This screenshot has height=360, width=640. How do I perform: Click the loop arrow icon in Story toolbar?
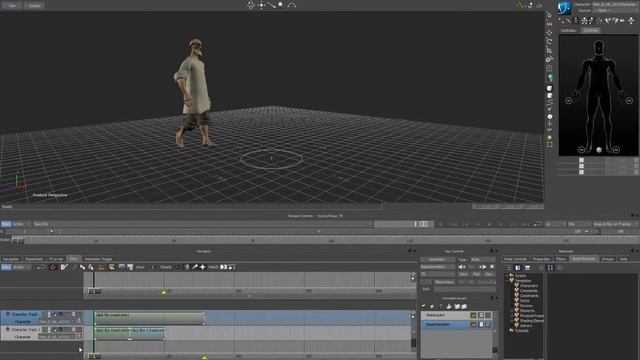41,267
